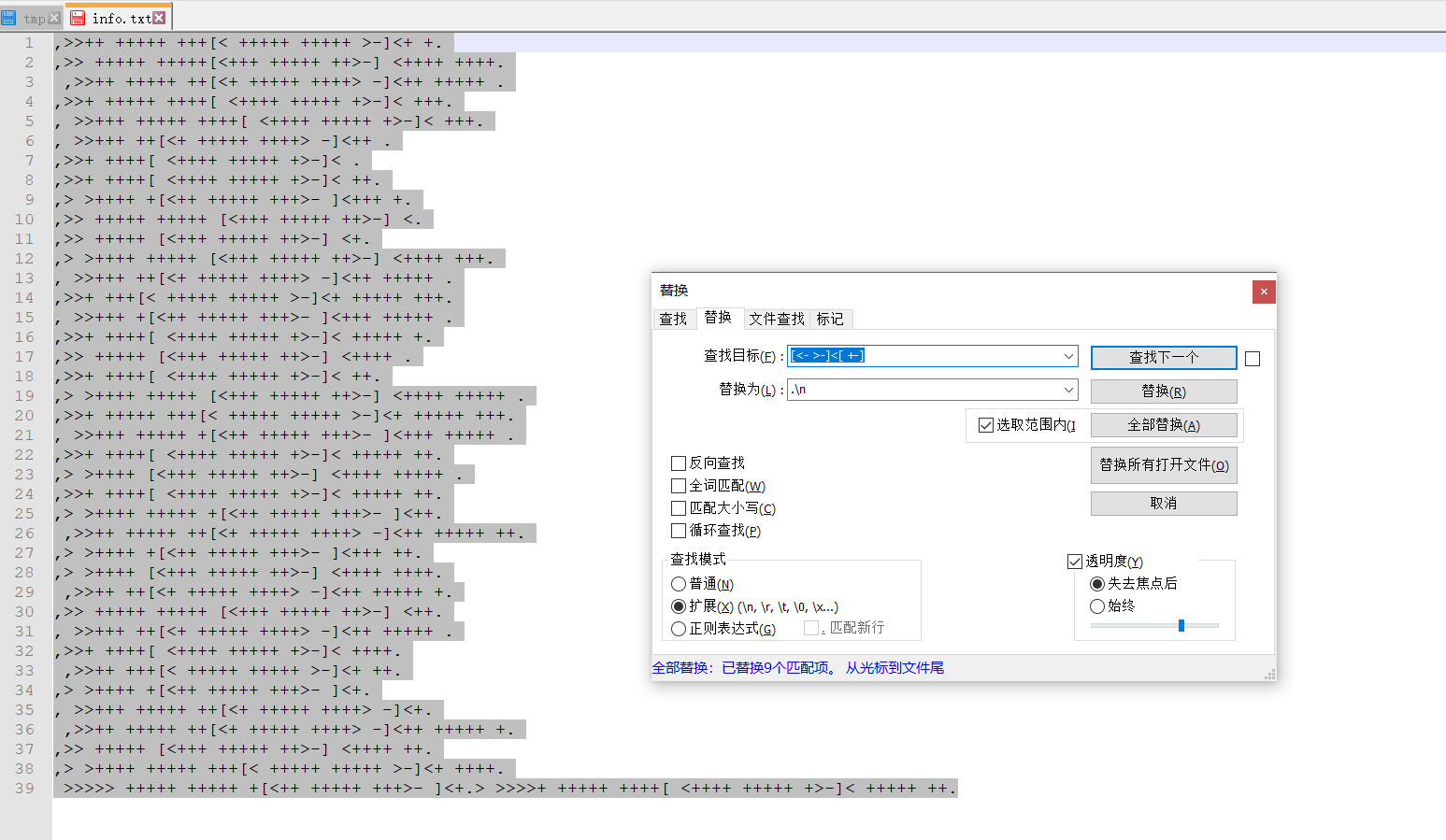Enable 匹配大小写 matching
The height and width of the screenshot is (840, 1446).
coord(678,507)
